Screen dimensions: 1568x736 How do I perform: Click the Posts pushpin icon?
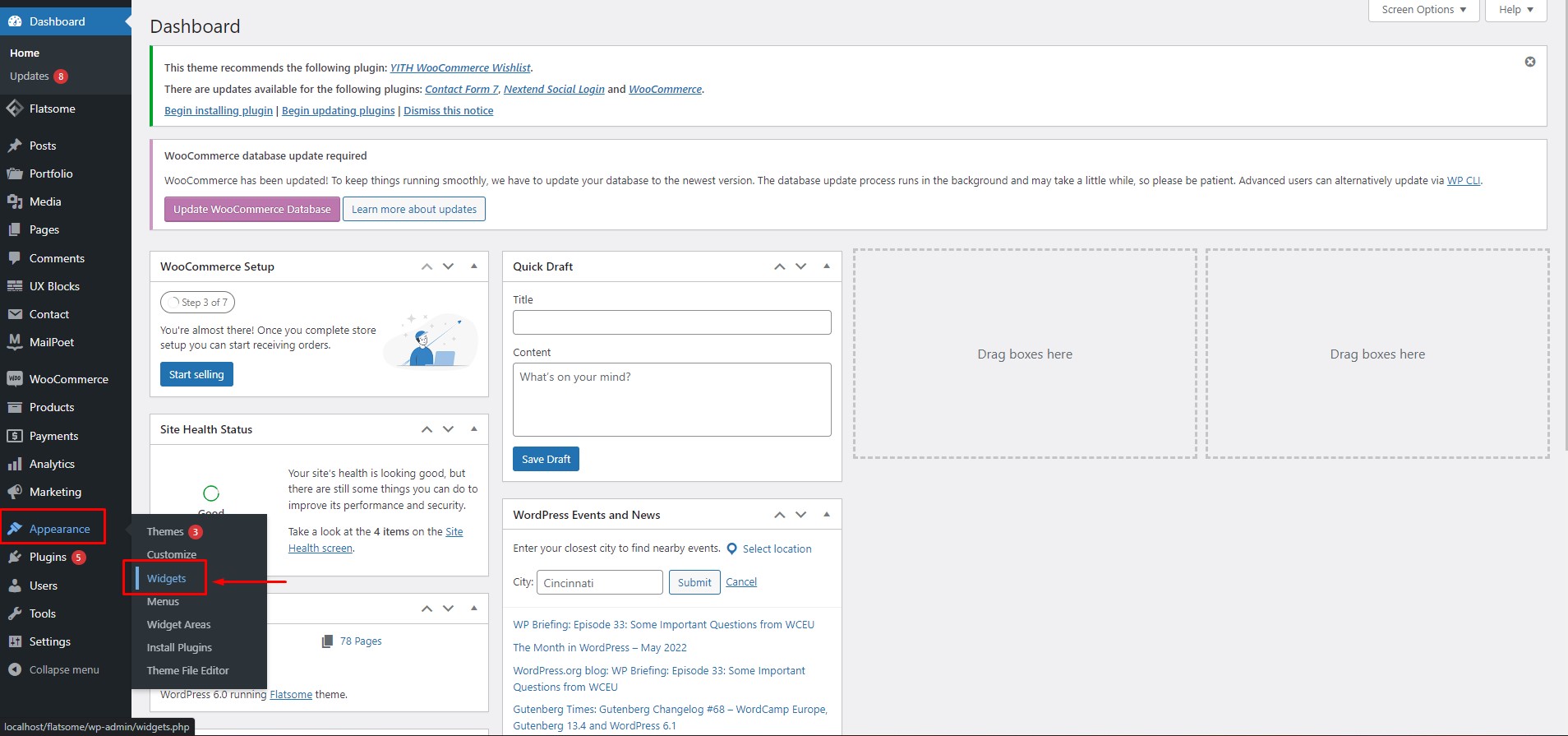click(x=15, y=146)
